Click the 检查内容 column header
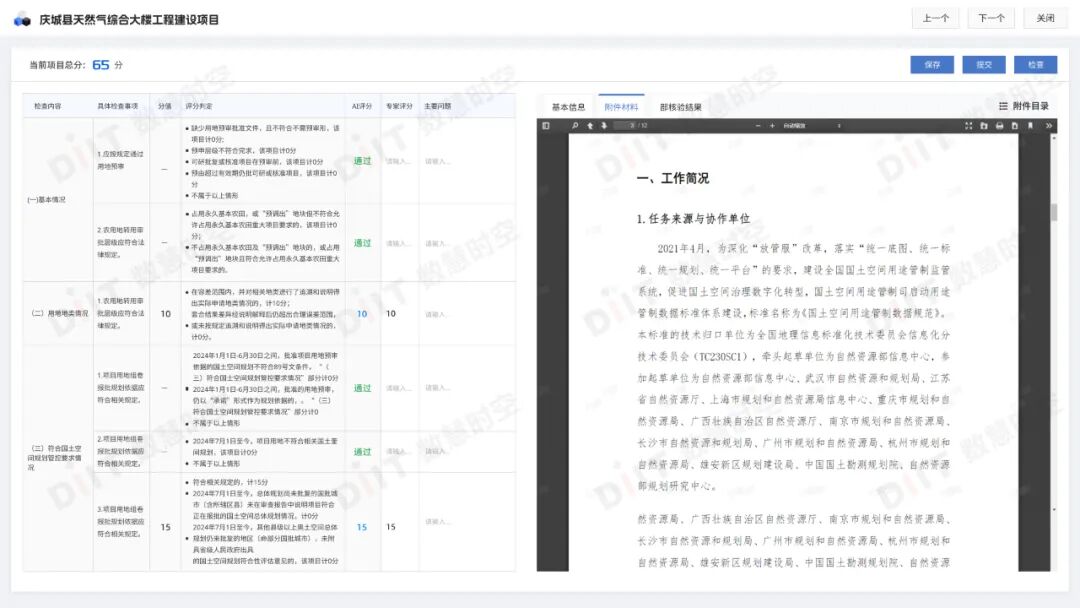This screenshot has width=1080, height=608. (x=48, y=106)
